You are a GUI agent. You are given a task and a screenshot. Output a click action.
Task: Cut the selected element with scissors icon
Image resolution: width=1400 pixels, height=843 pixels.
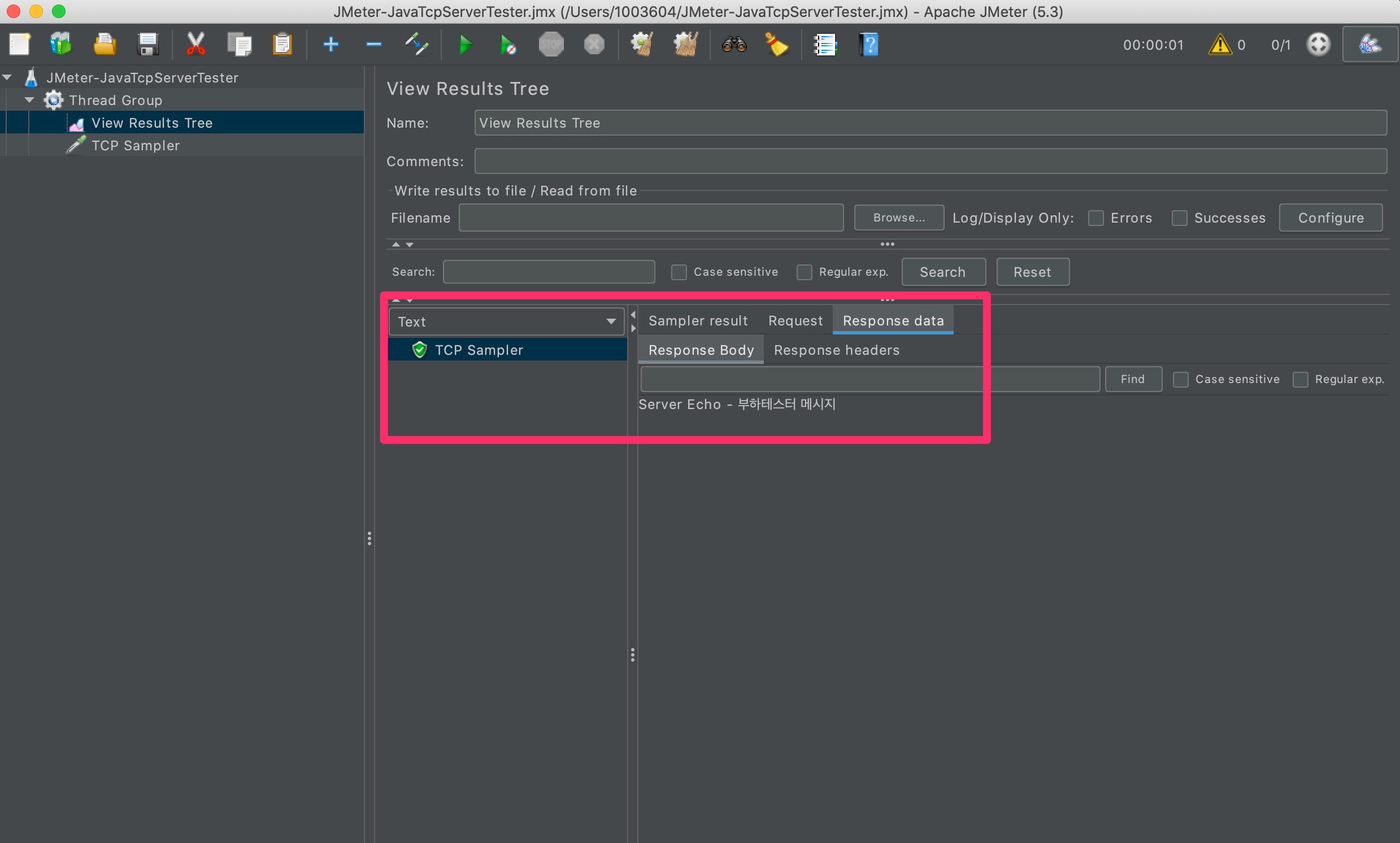tap(195, 44)
